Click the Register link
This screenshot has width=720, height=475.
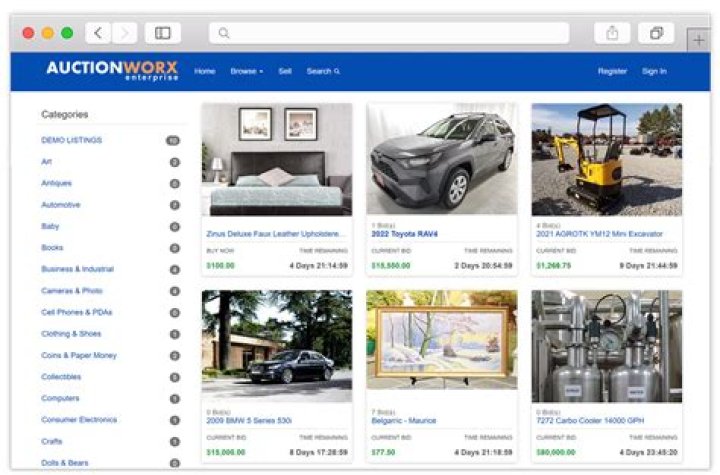point(612,72)
